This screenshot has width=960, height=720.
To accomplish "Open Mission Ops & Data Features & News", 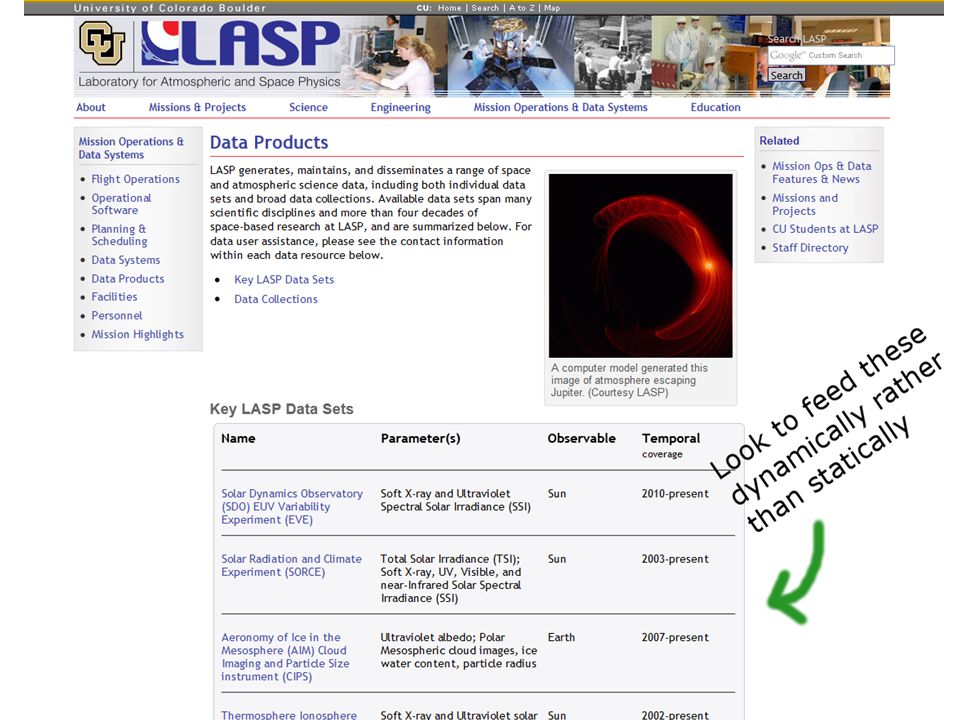I will 822,173.
